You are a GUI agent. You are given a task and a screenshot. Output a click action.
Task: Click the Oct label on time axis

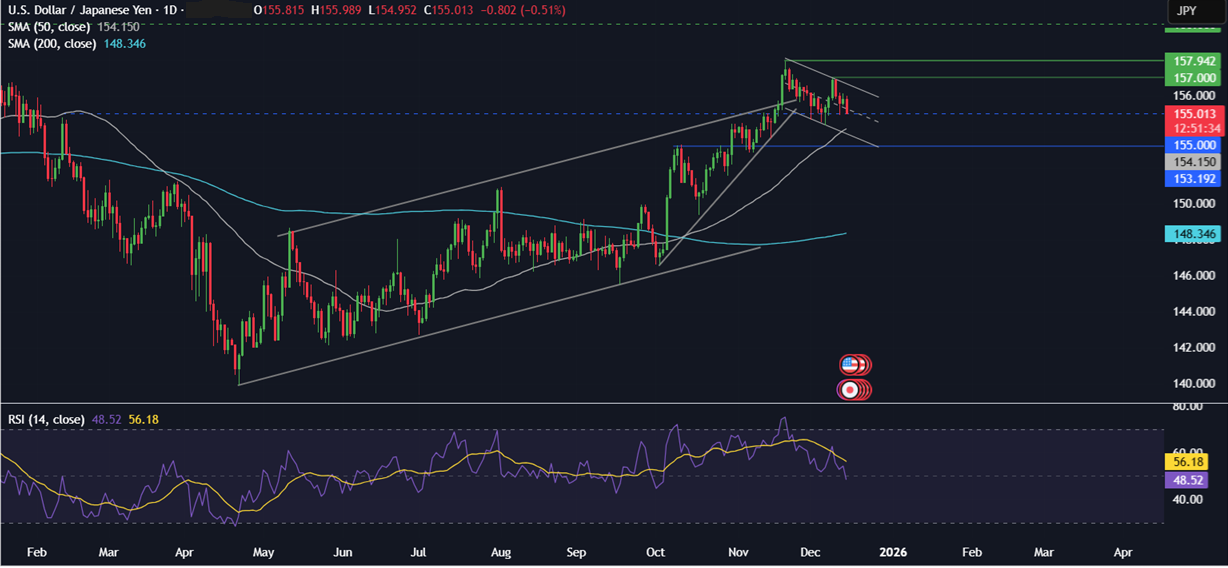(x=656, y=551)
